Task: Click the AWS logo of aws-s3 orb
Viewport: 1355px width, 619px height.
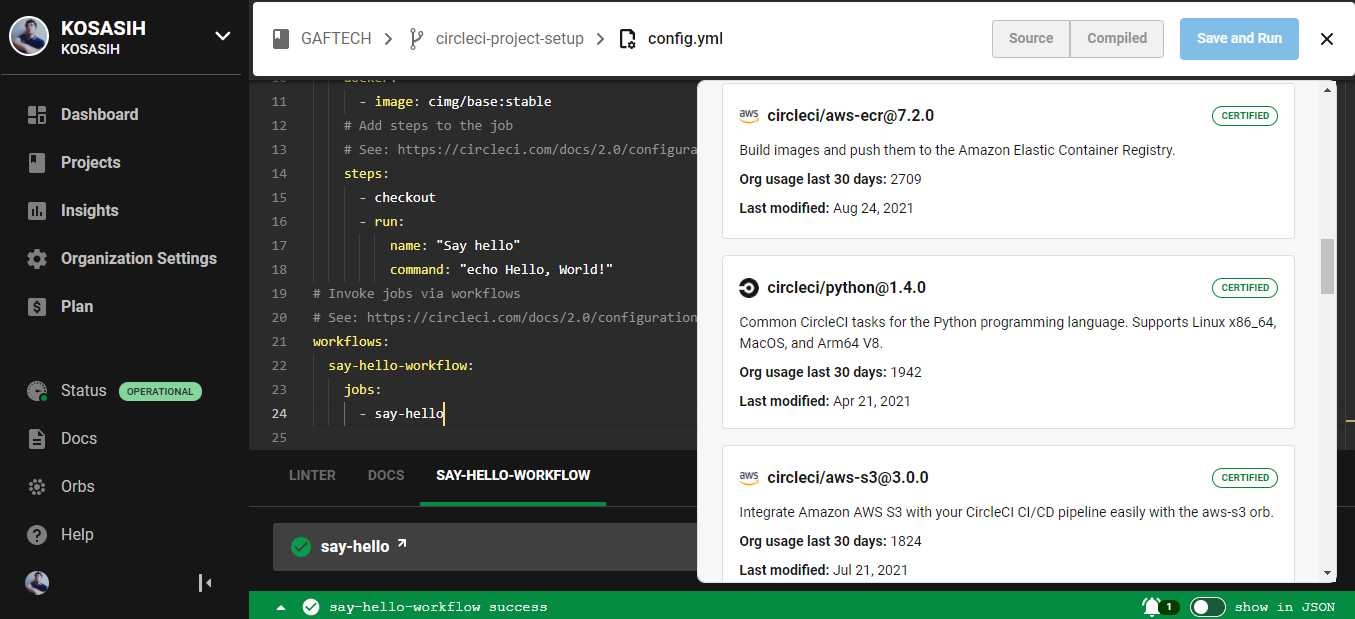Action: coord(749,477)
